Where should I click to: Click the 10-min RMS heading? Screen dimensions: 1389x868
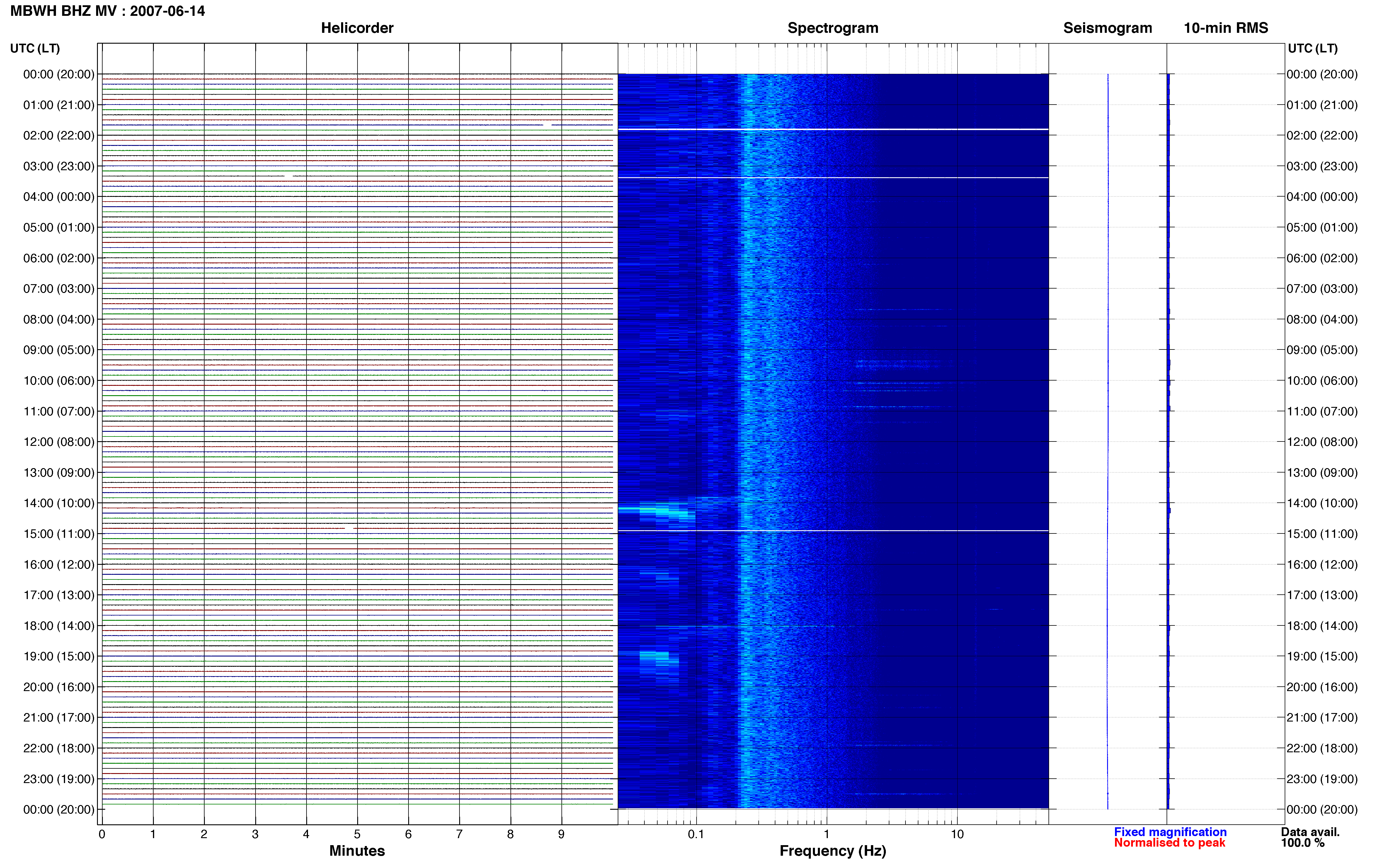coord(1225,28)
